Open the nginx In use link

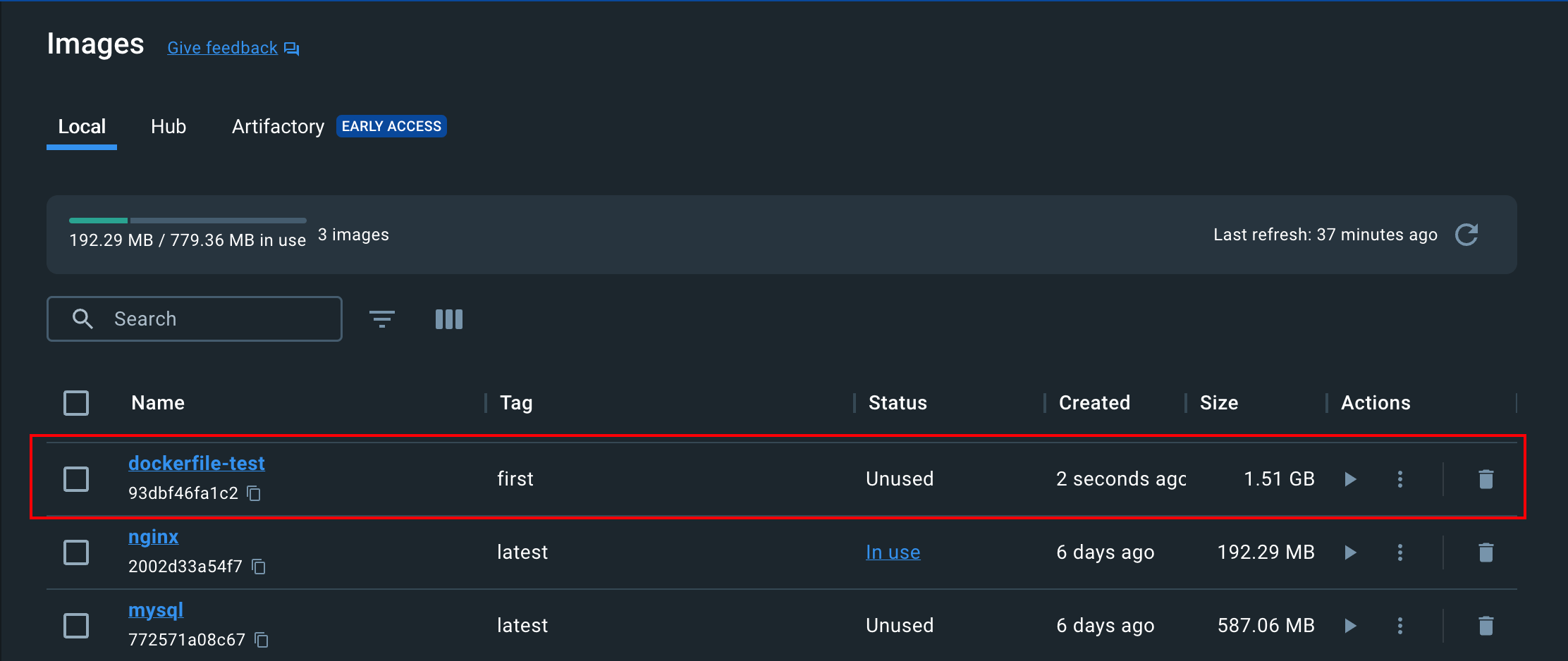click(893, 552)
